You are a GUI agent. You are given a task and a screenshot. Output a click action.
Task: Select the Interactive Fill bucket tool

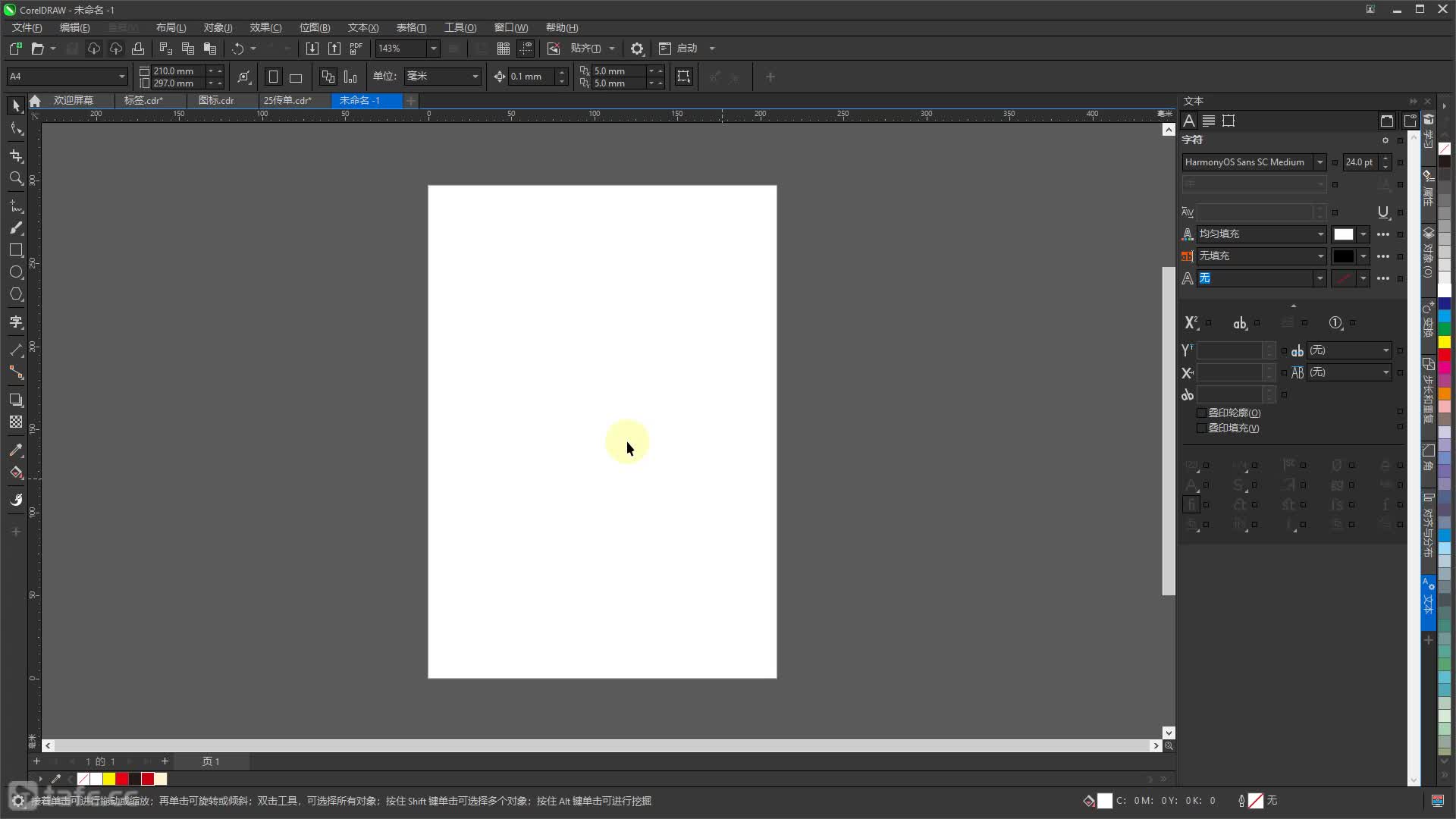16,472
